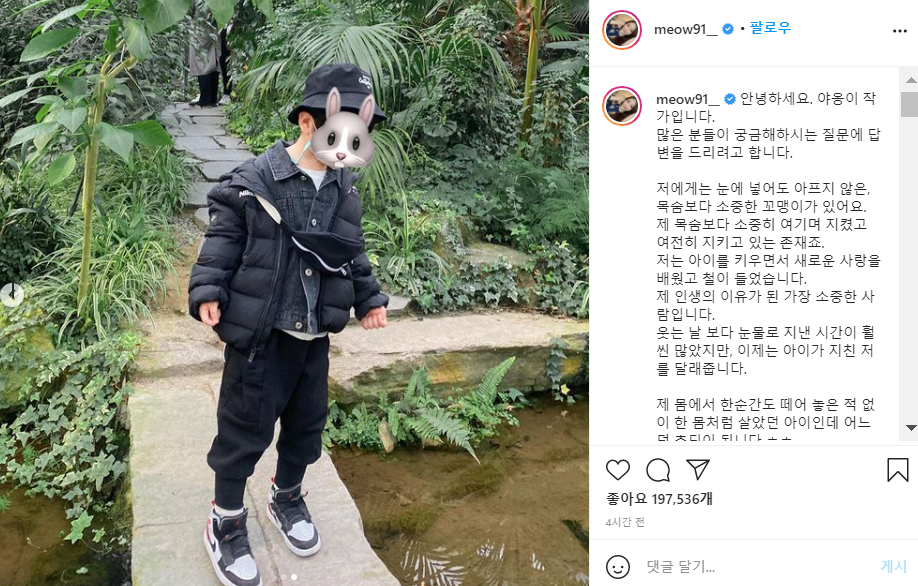Open meow91__ username in header
918x586 pixels.
685,29
